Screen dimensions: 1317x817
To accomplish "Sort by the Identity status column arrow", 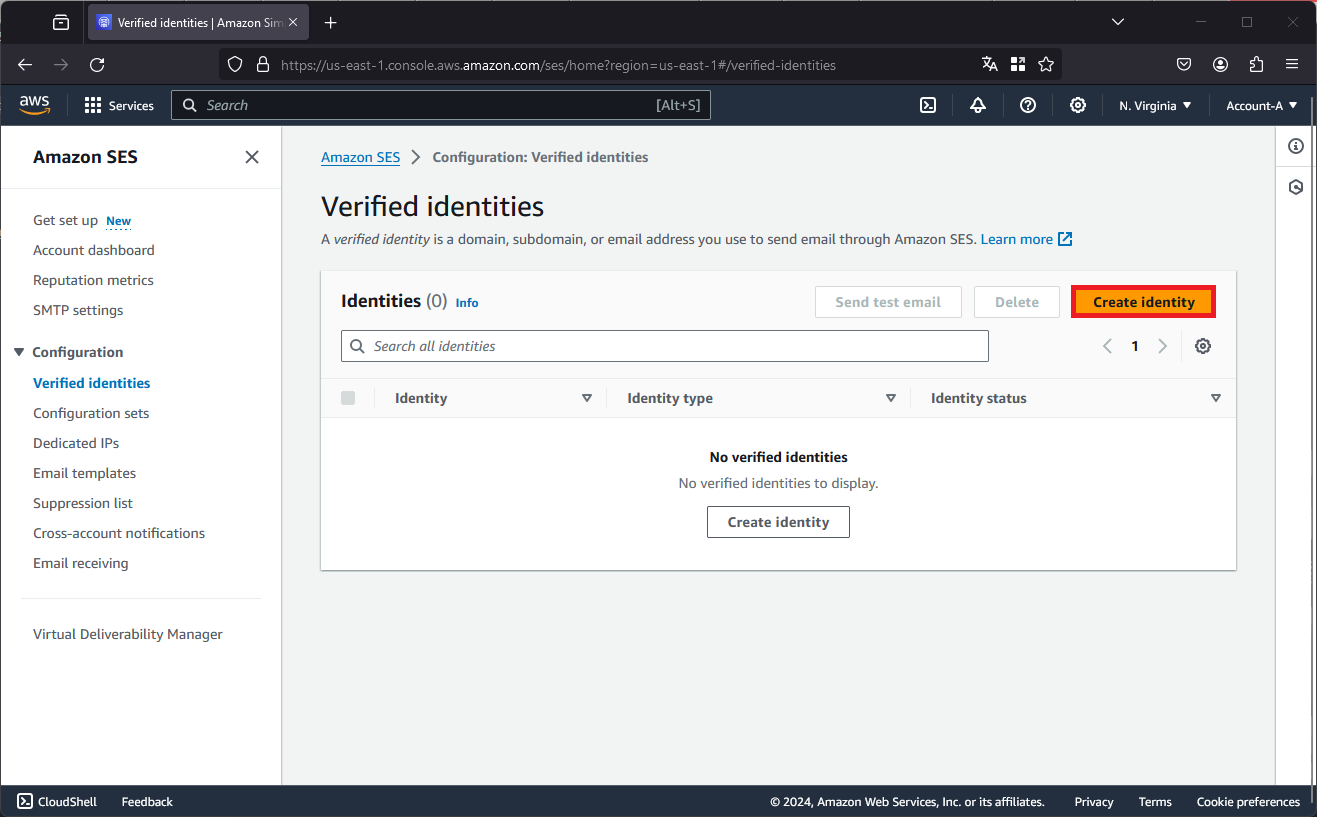I will pos(1216,398).
